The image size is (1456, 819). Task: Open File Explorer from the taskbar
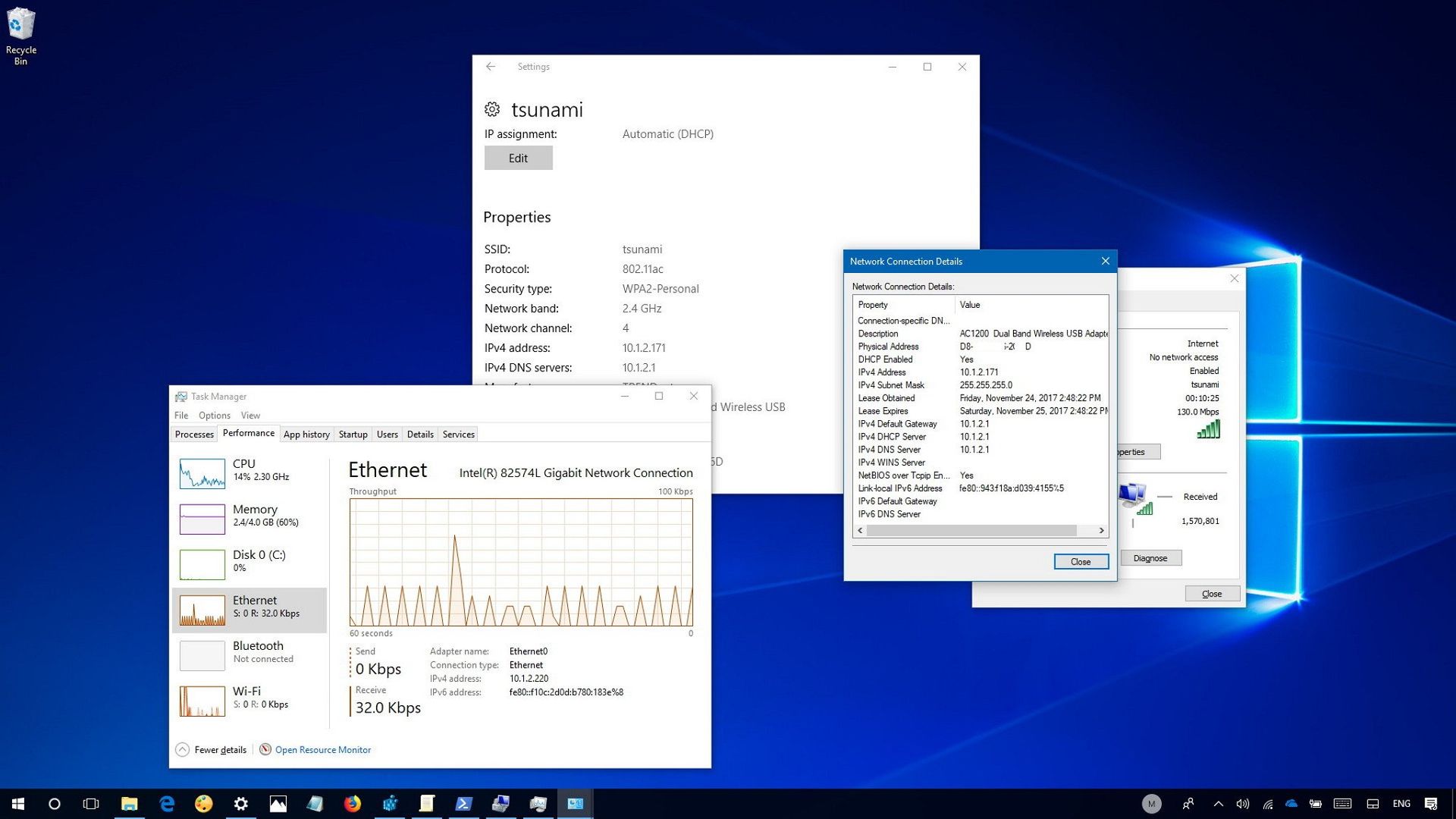click(x=130, y=803)
